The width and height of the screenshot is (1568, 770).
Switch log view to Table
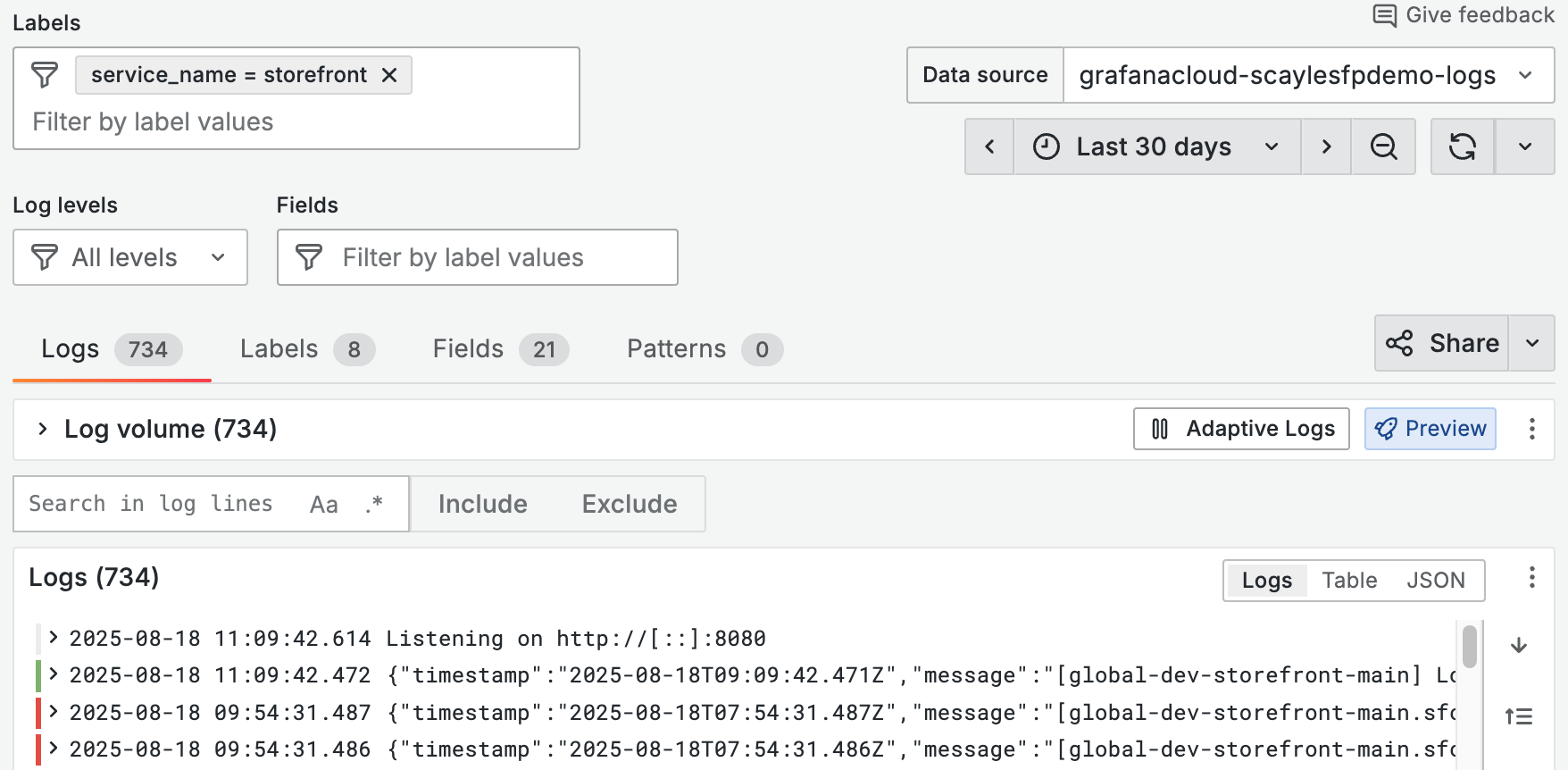pos(1349,581)
